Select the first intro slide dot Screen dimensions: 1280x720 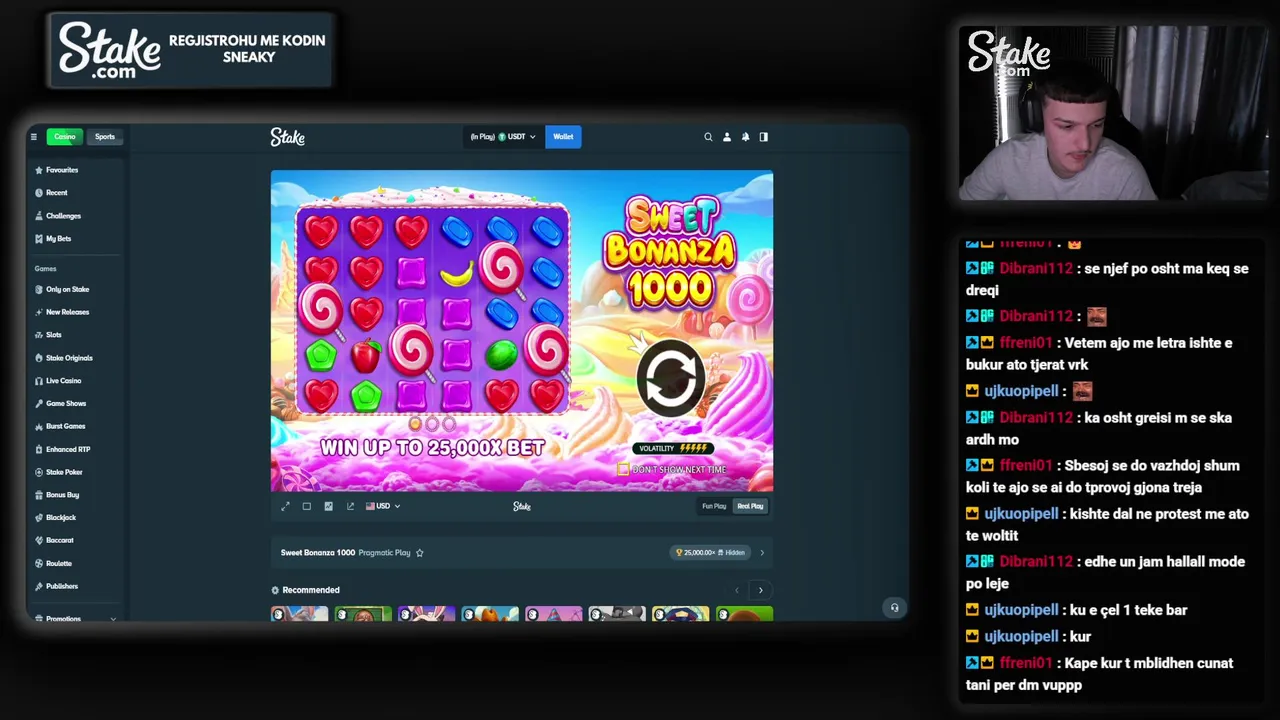click(415, 424)
